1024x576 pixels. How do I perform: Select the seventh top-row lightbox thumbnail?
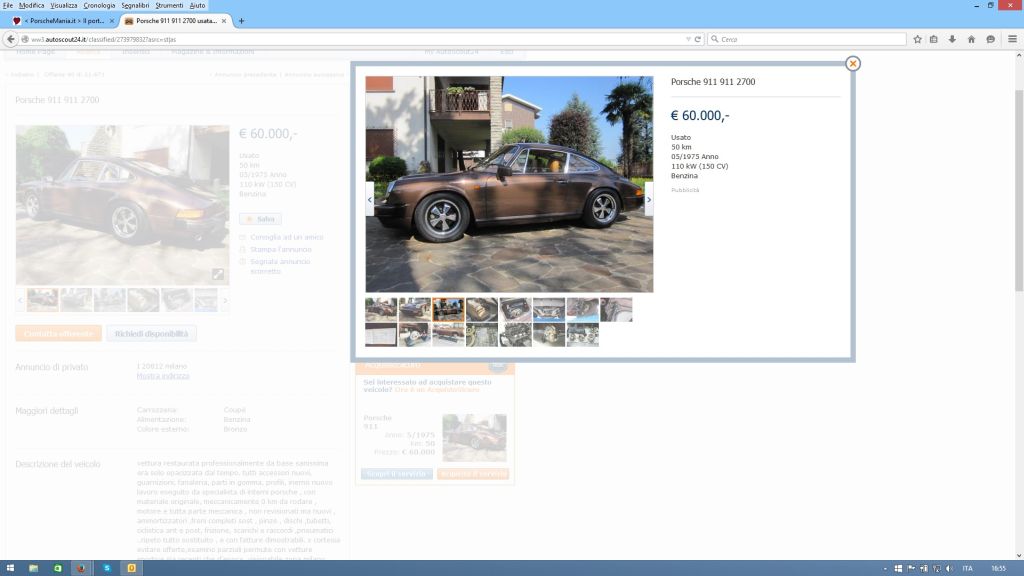pyautogui.click(x=583, y=310)
